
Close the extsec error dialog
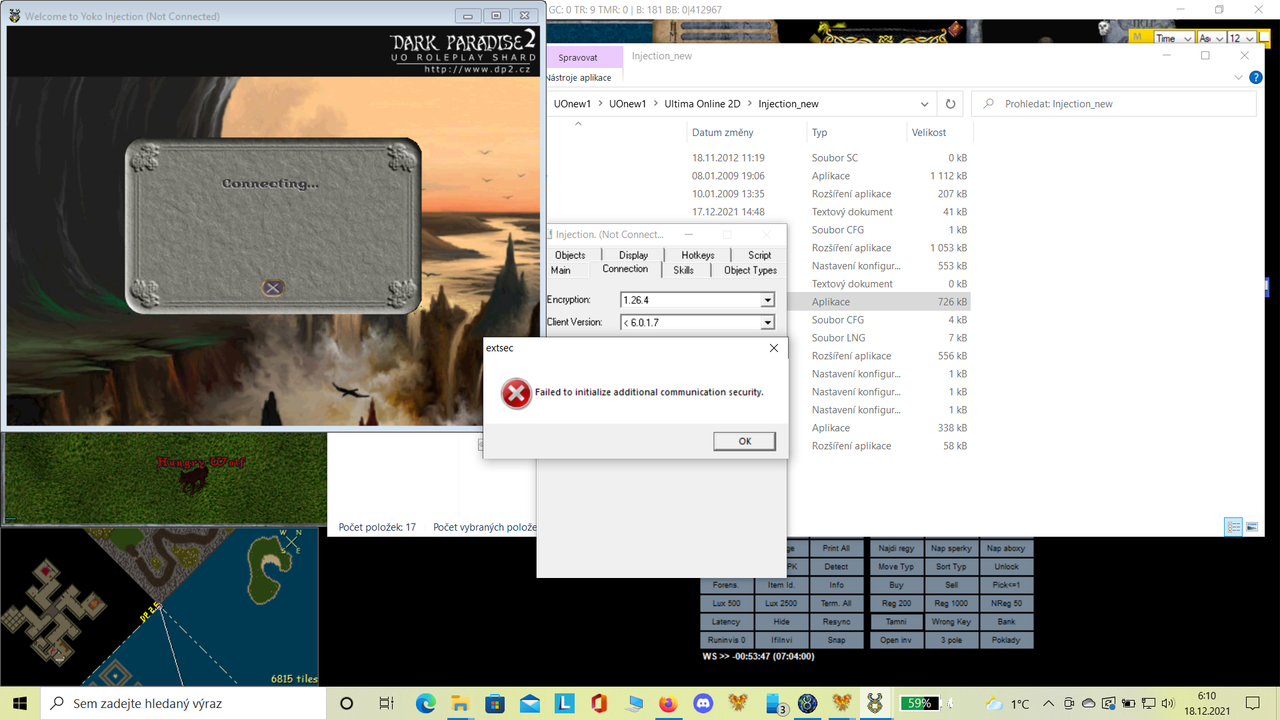pyautogui.click(x=774, y=348)
